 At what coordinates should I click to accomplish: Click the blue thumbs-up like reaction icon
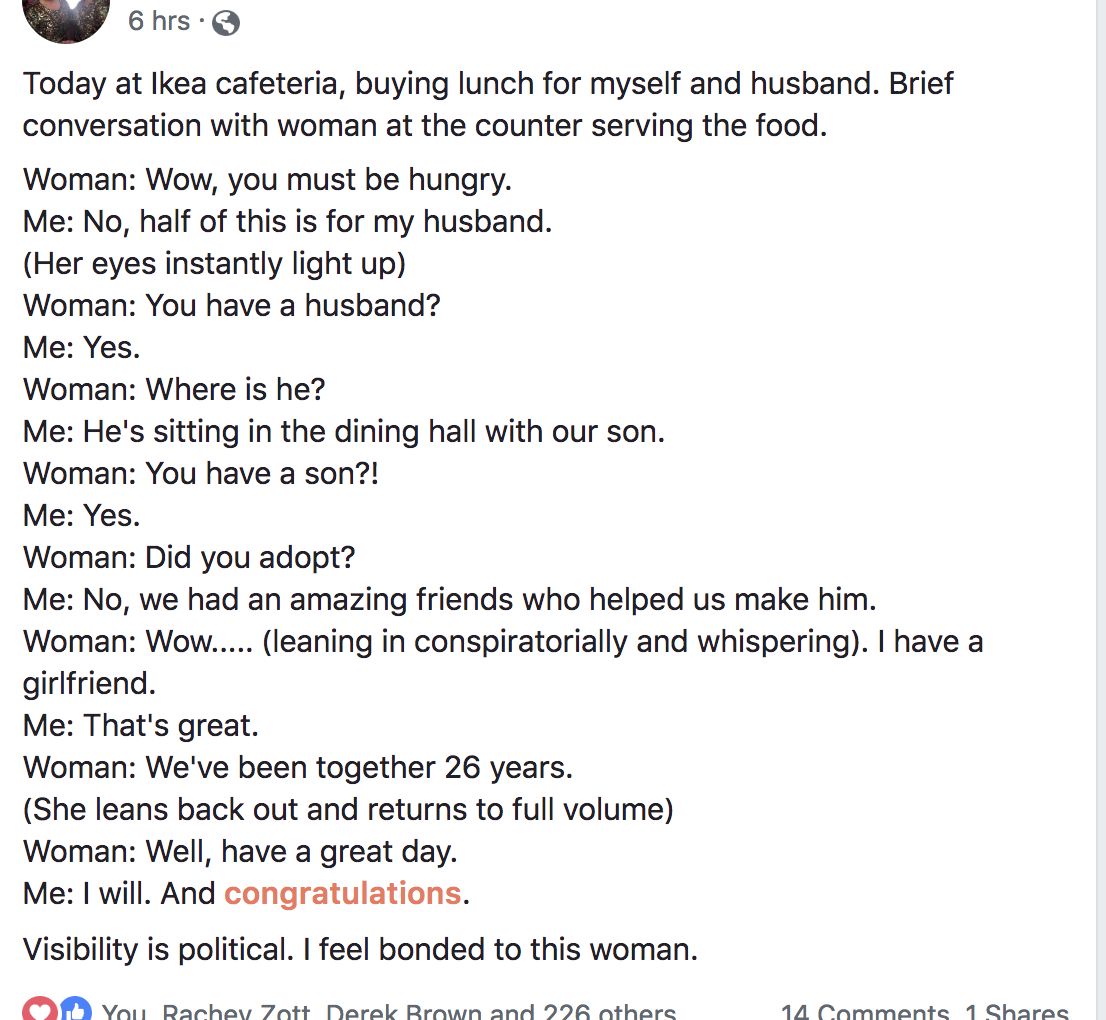tap(74, 1009)
